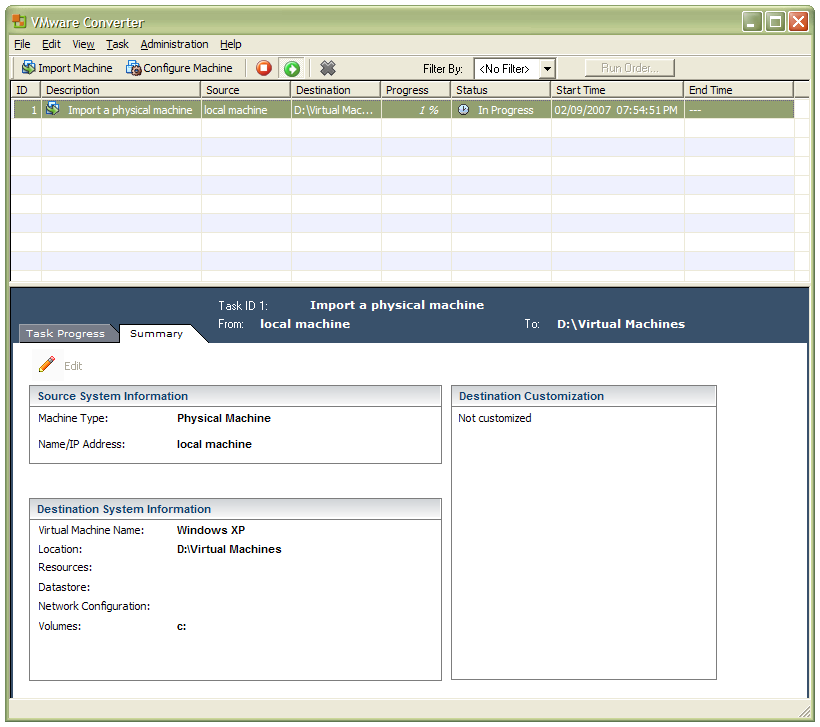
Task: Click the 'Not customized' text
Action: [495, 418]
